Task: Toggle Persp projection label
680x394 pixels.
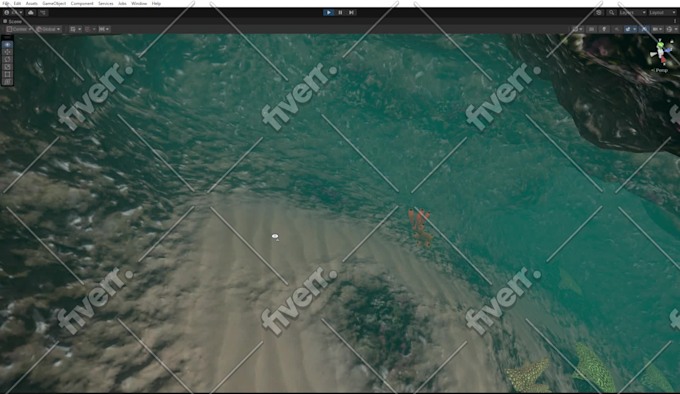Action: coord(661,70)
